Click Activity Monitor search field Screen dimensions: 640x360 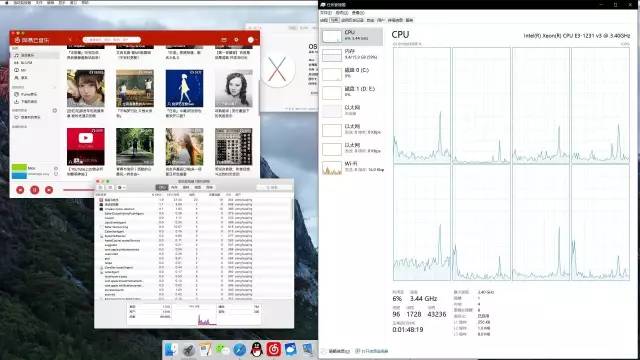tap(274, 187)
